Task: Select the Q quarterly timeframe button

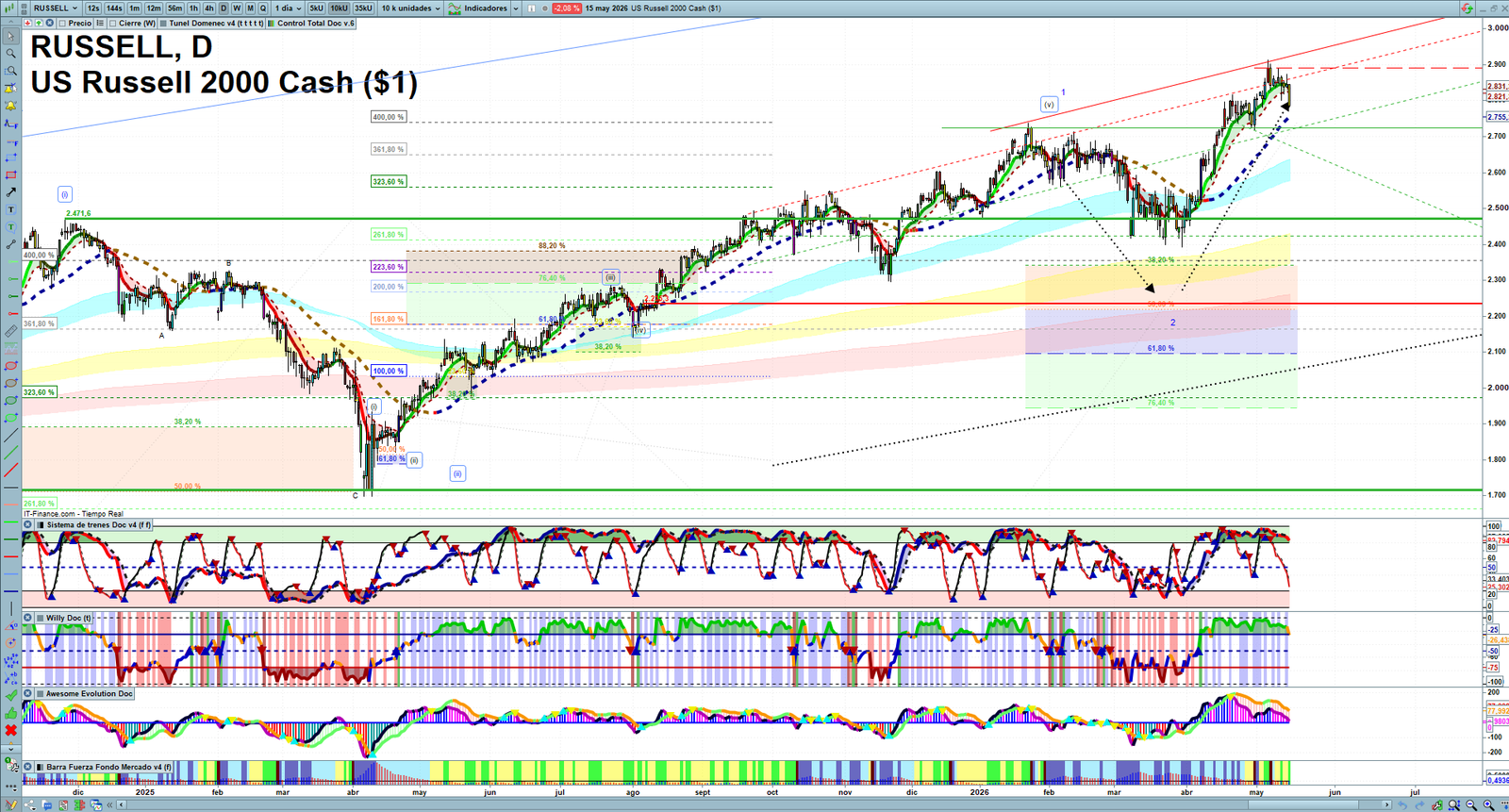Action: click(263, 8)
